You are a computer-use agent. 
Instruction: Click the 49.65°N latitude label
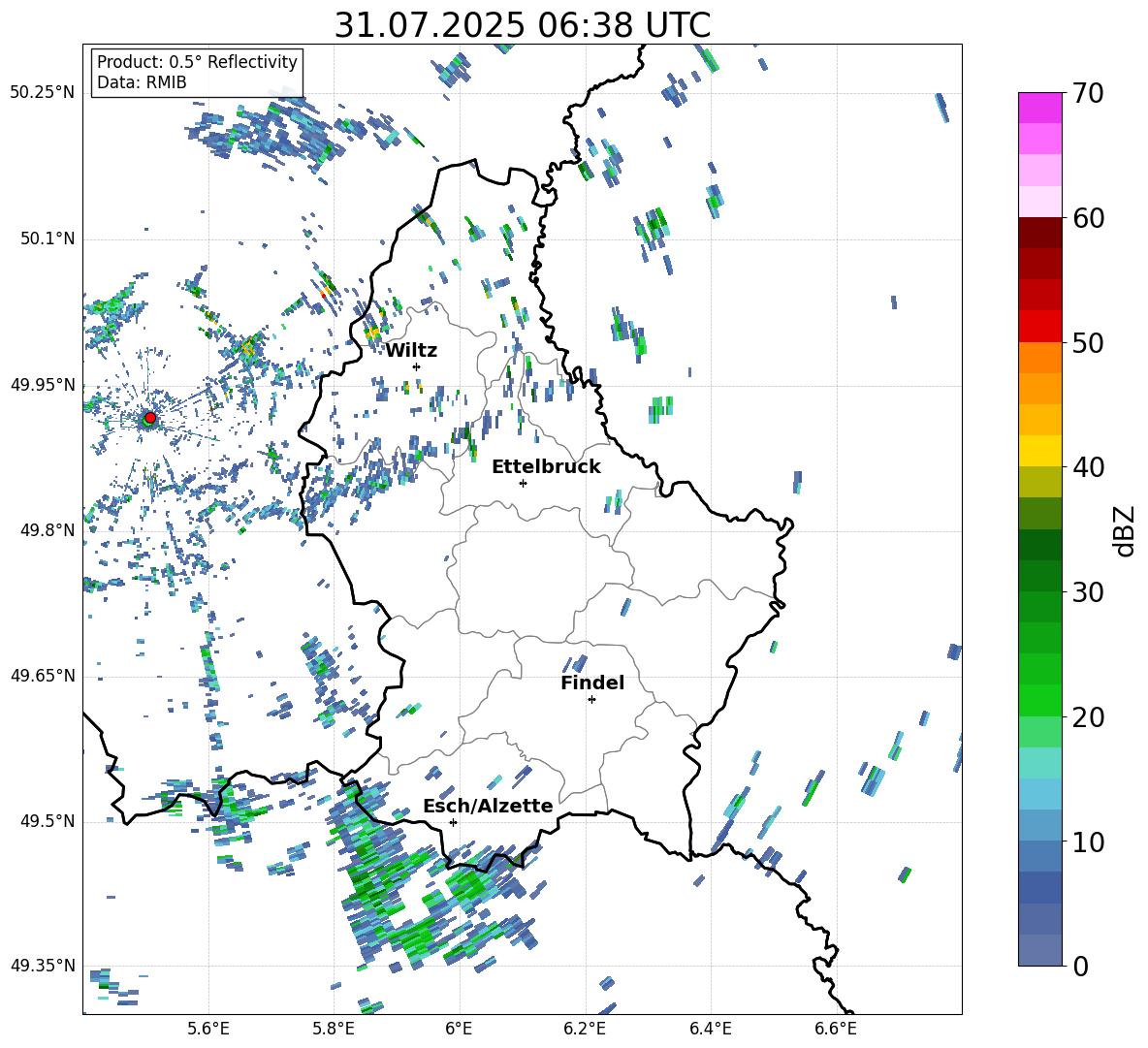click(43, 675)
